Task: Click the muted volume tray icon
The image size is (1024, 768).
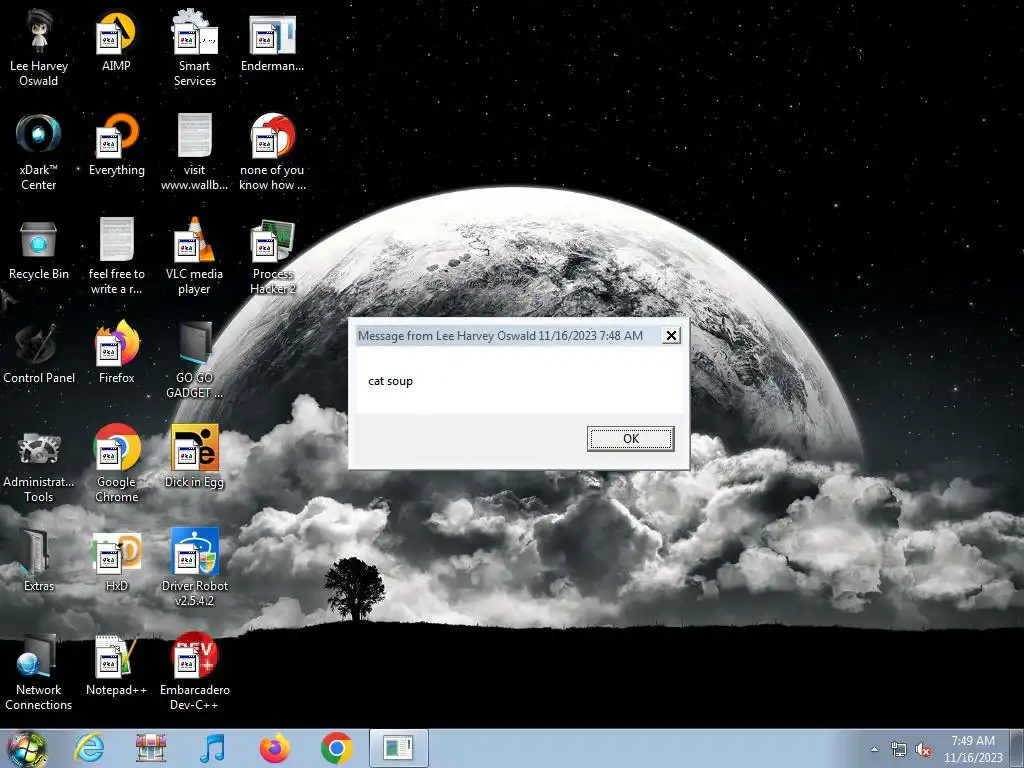Action: click(923, 750)
